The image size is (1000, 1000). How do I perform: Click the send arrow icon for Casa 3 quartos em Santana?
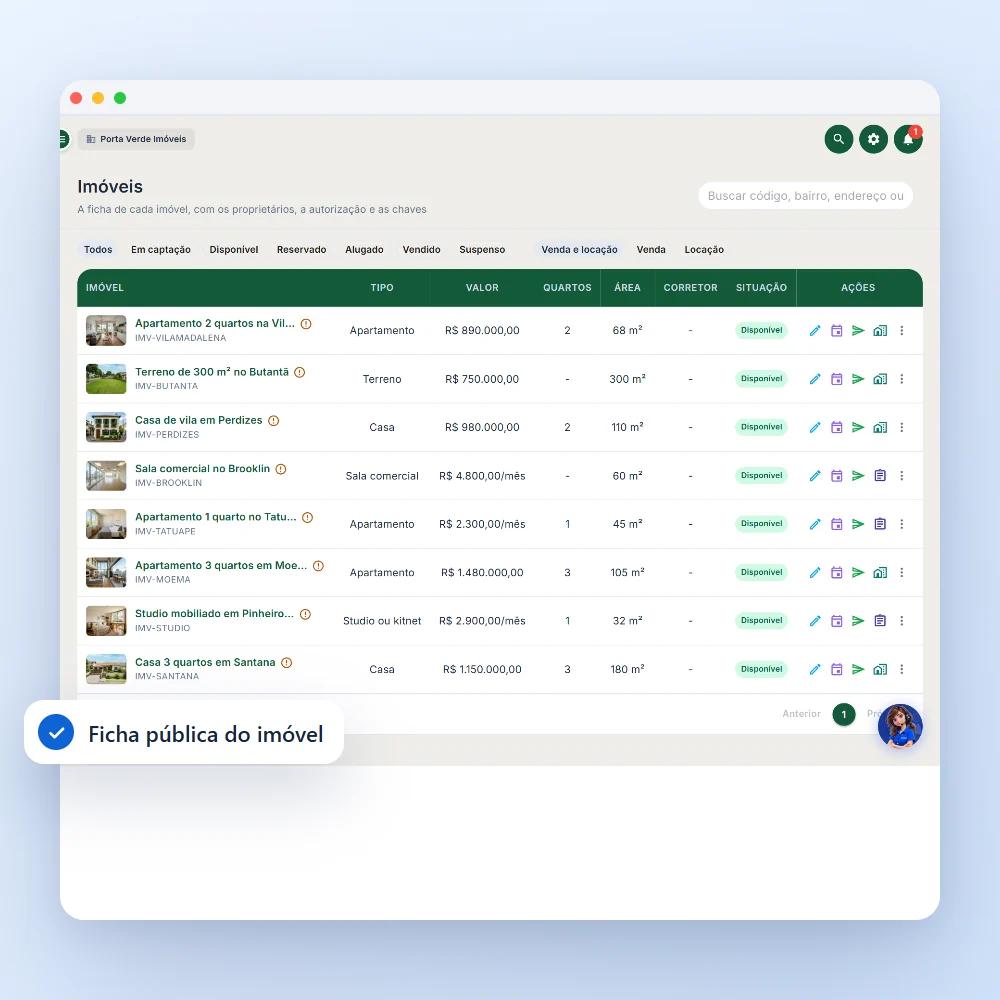coord(858,669)
